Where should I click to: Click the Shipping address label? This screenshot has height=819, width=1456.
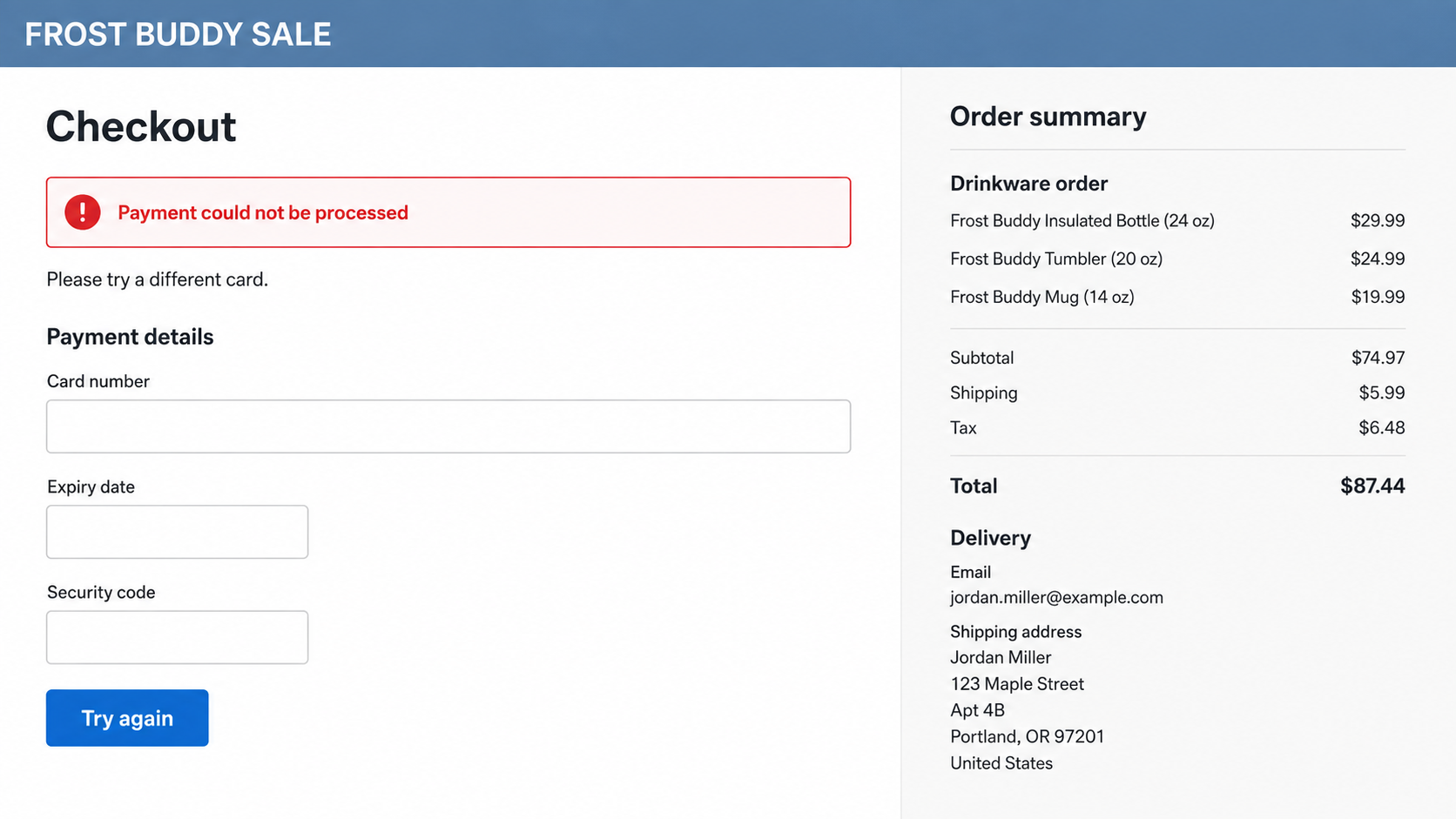(1015, 632)
